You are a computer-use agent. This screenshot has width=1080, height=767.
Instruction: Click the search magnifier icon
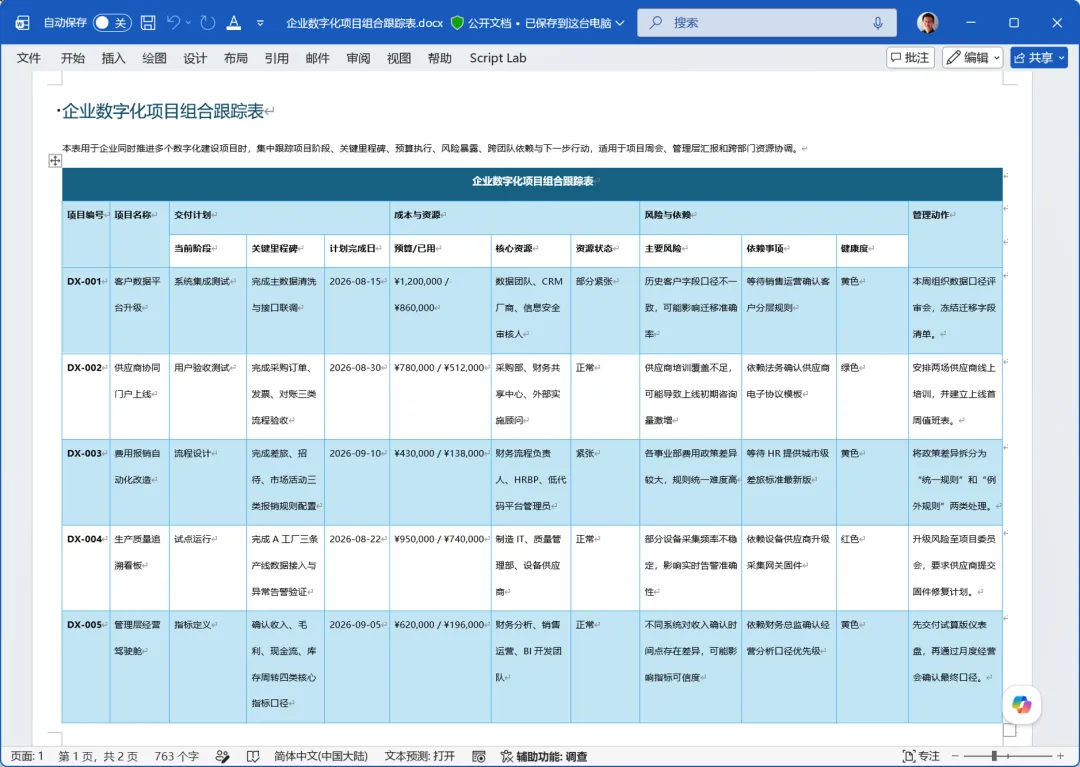(x=656, y=23)
